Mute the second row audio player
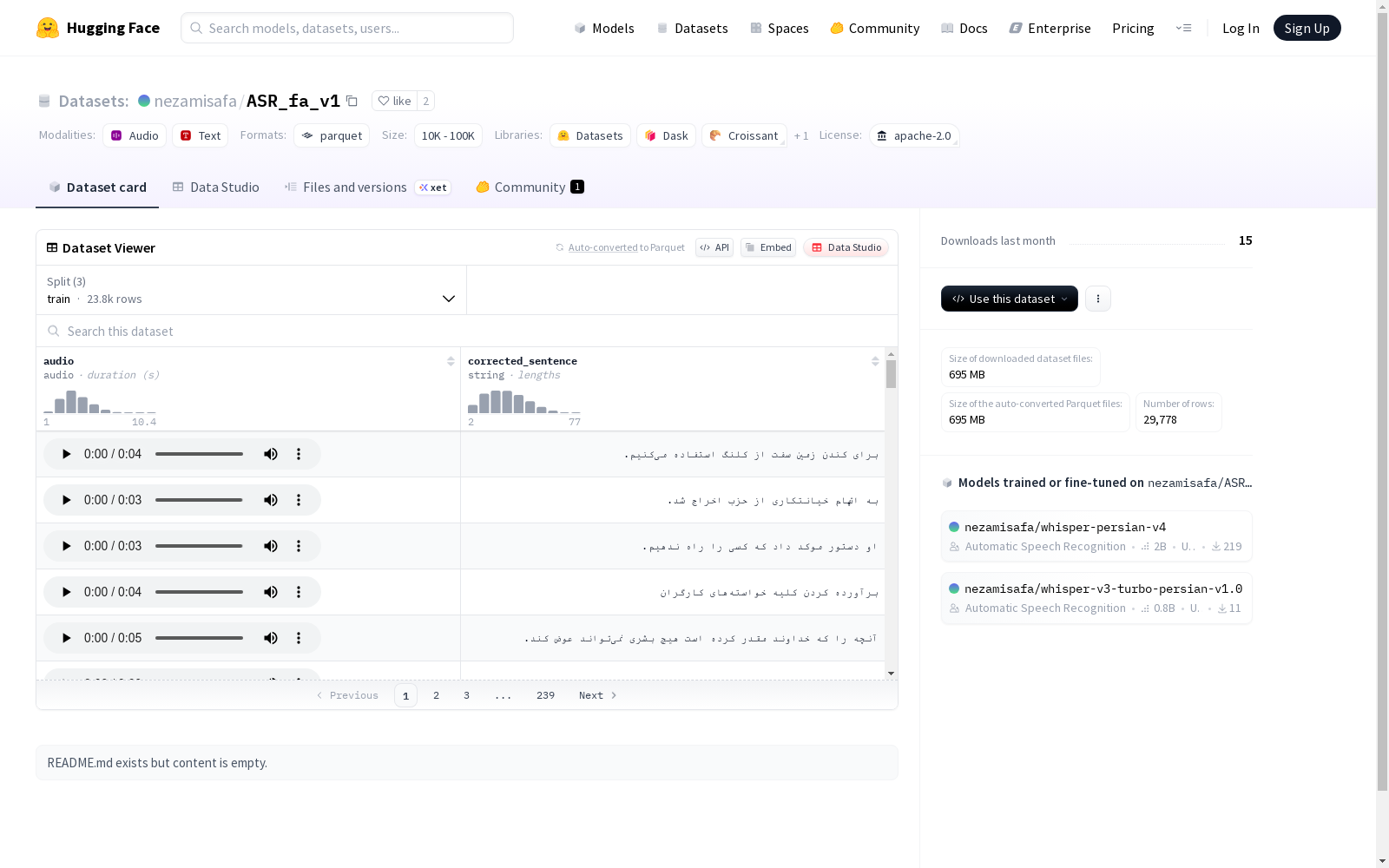 271,500
